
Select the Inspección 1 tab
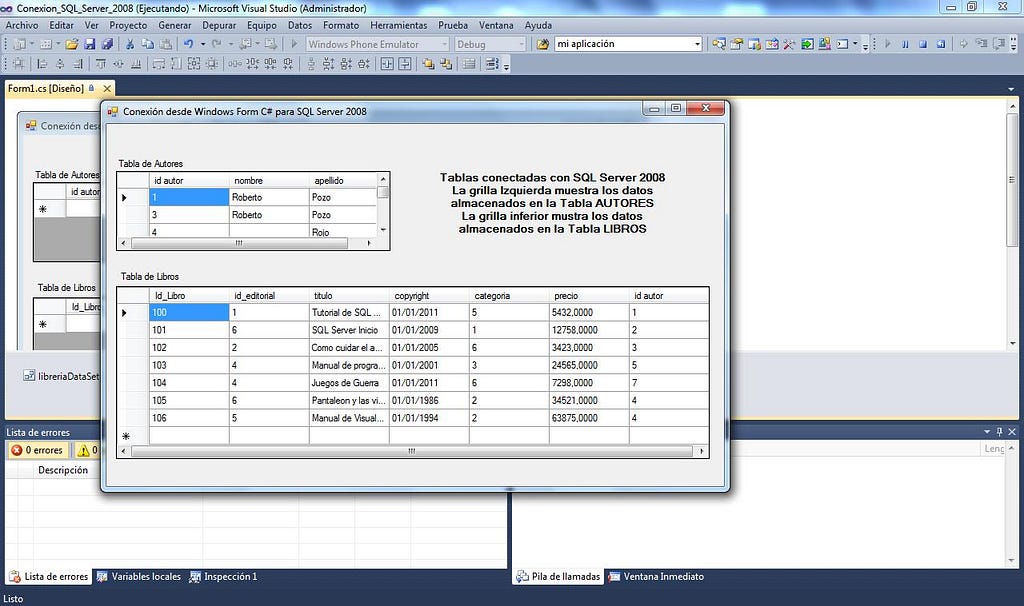coord(223,577)
